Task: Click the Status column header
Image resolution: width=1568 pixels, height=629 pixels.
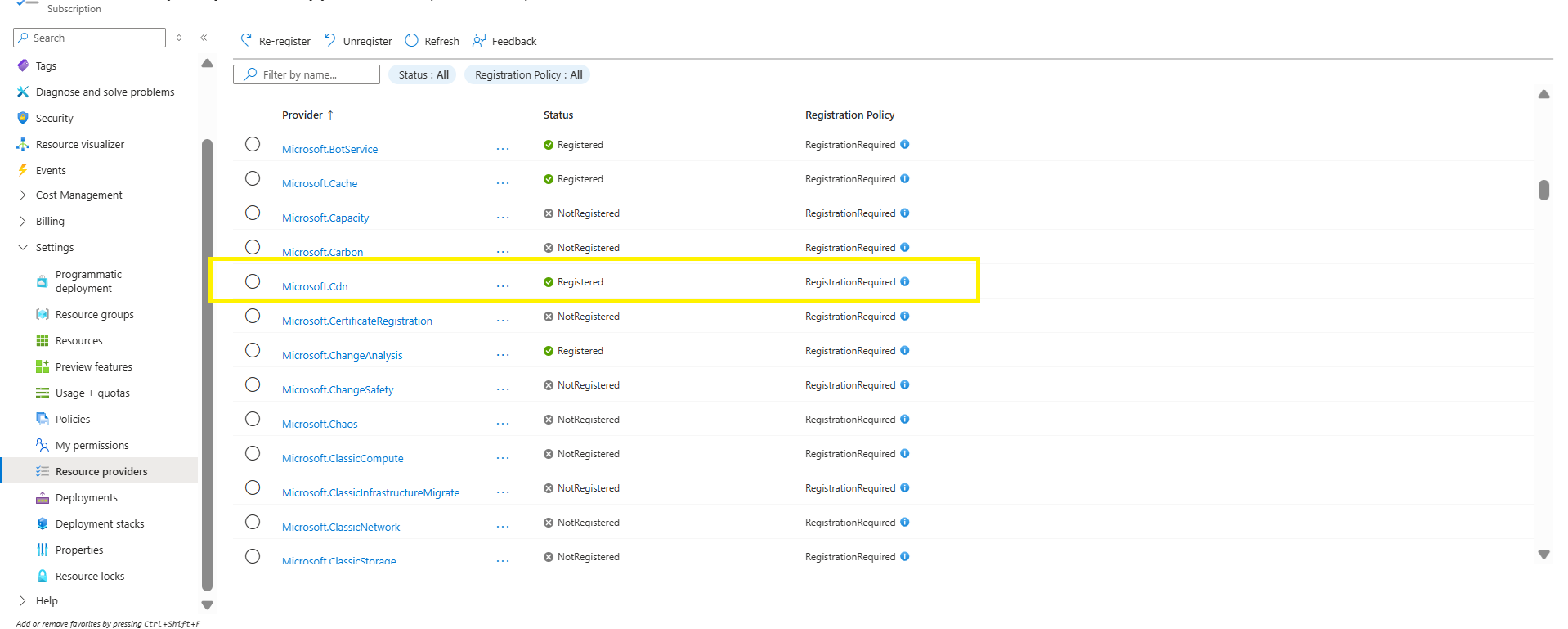Action: coord(558,115)
